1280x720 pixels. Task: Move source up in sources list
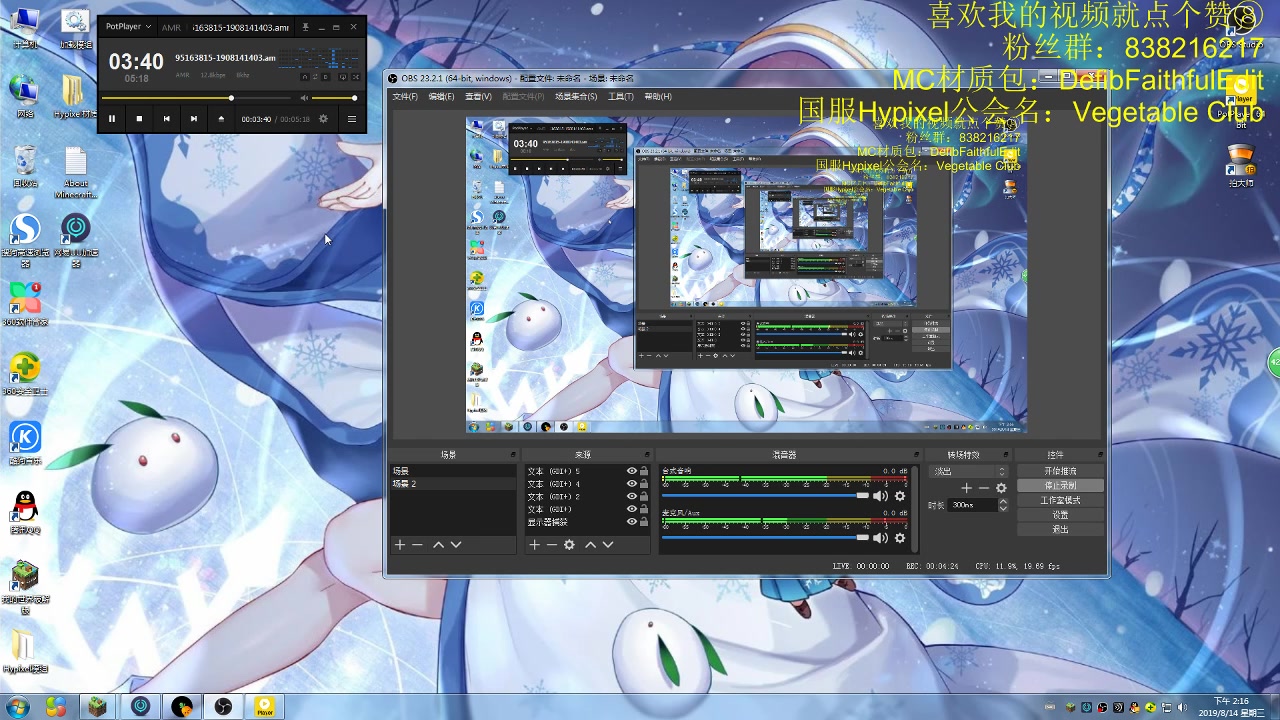[x=590, y=545]
